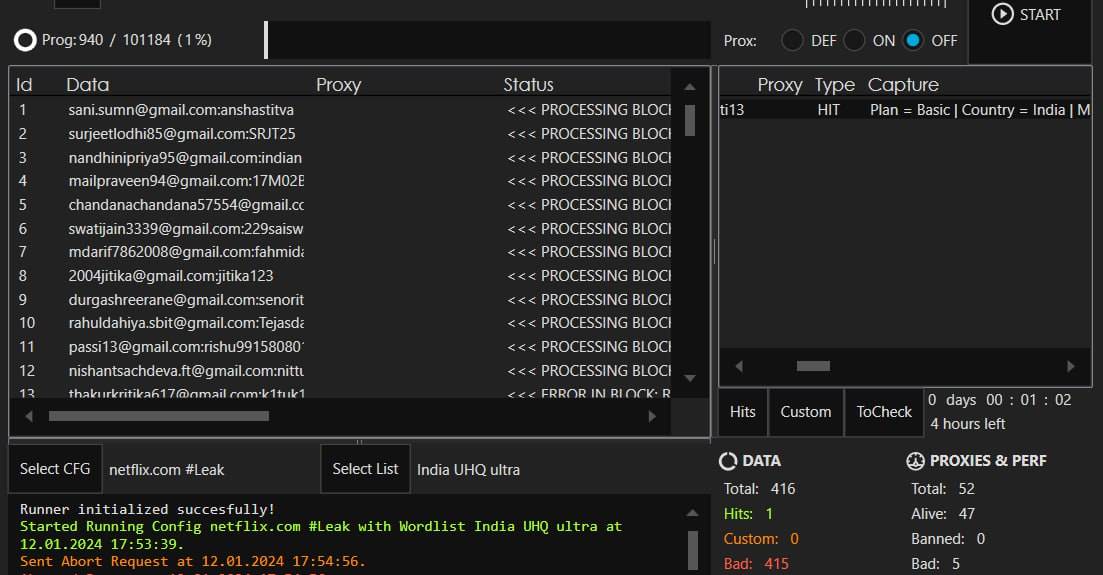
Task: Open the ToCheck tab
Action: pos(884,412)
